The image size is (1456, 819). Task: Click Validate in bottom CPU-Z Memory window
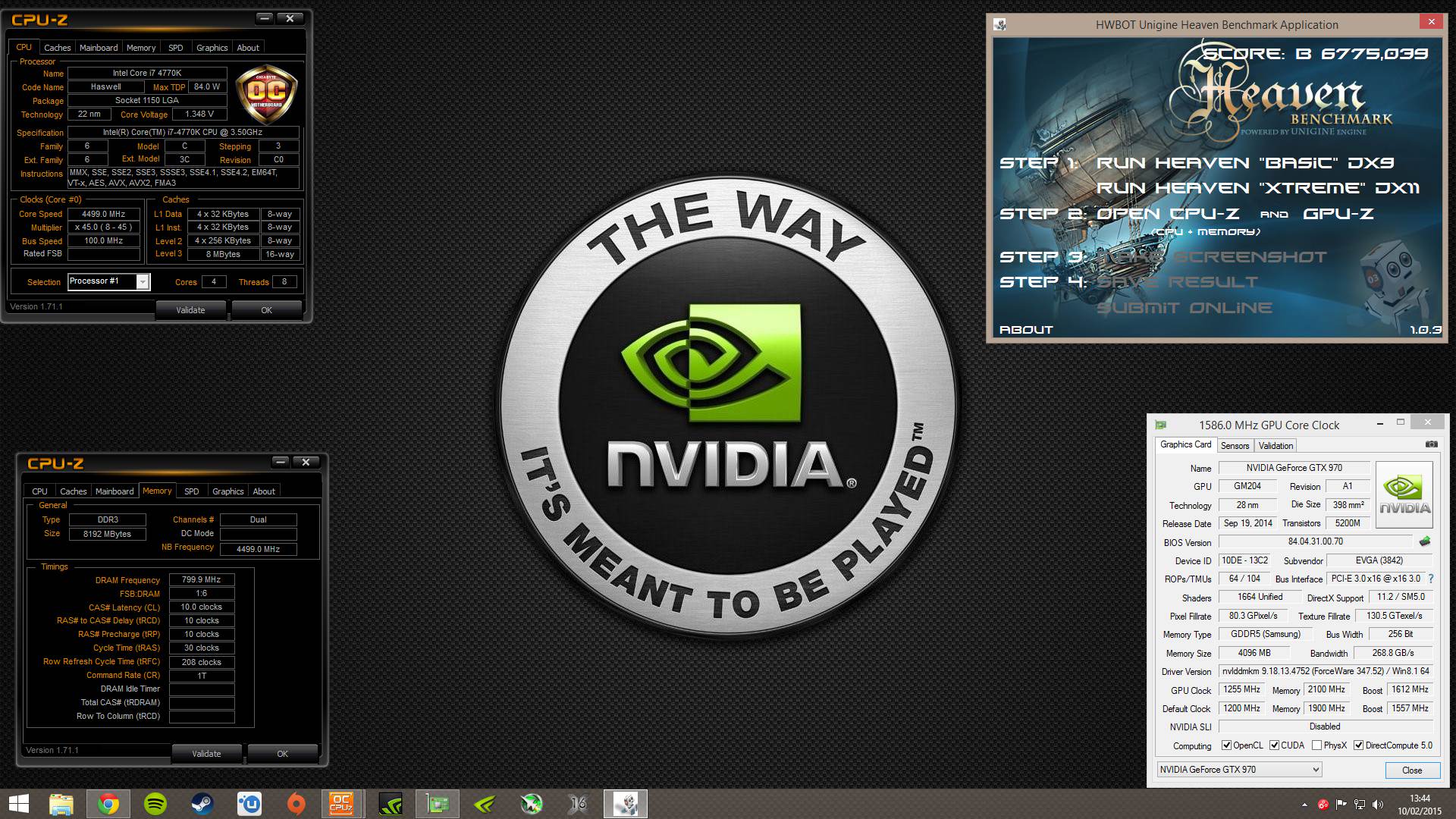(x=206, y=754)
